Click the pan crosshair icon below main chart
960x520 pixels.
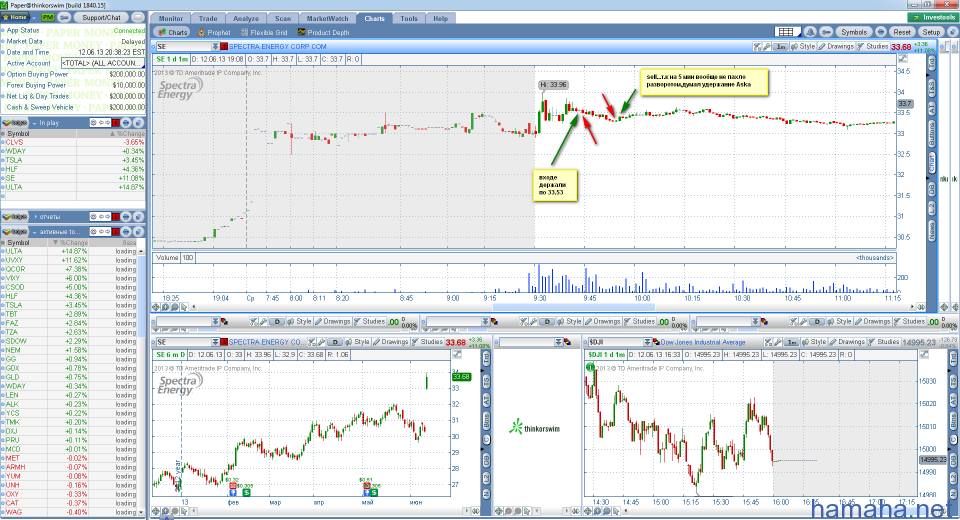tap(156, 307)
